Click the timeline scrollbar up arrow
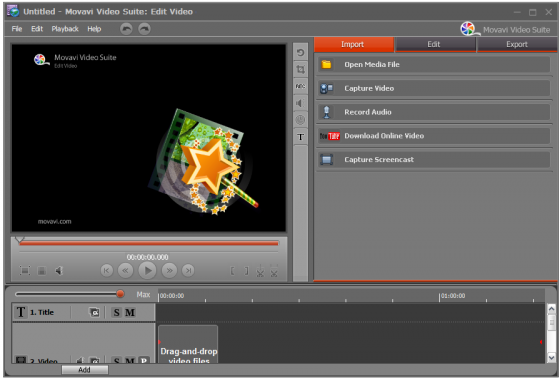The width and height of the screenshot is (560, 378). click(x=551, y=309)
